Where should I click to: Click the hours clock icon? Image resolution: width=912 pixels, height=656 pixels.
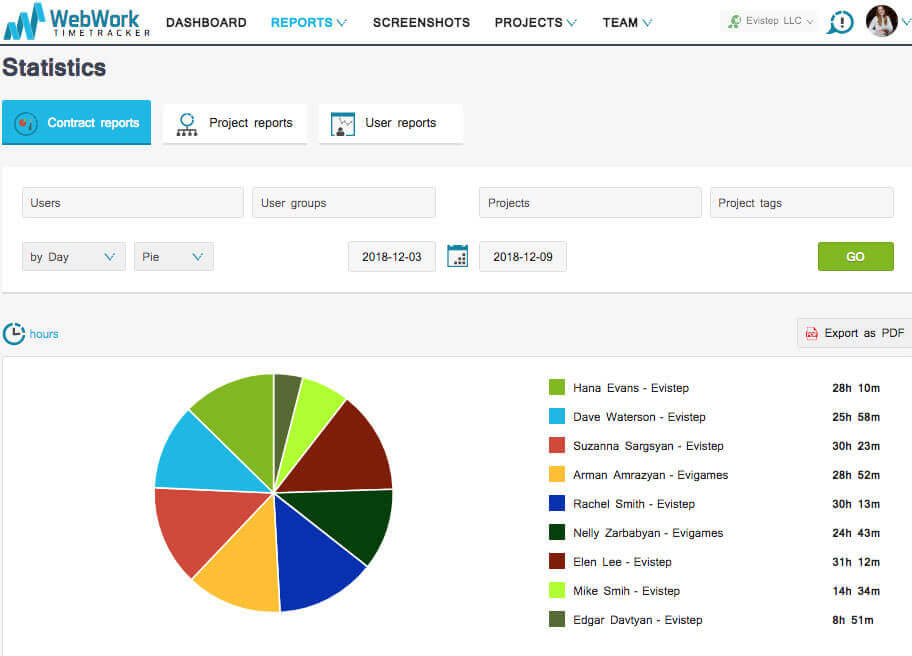pos(13,334)
